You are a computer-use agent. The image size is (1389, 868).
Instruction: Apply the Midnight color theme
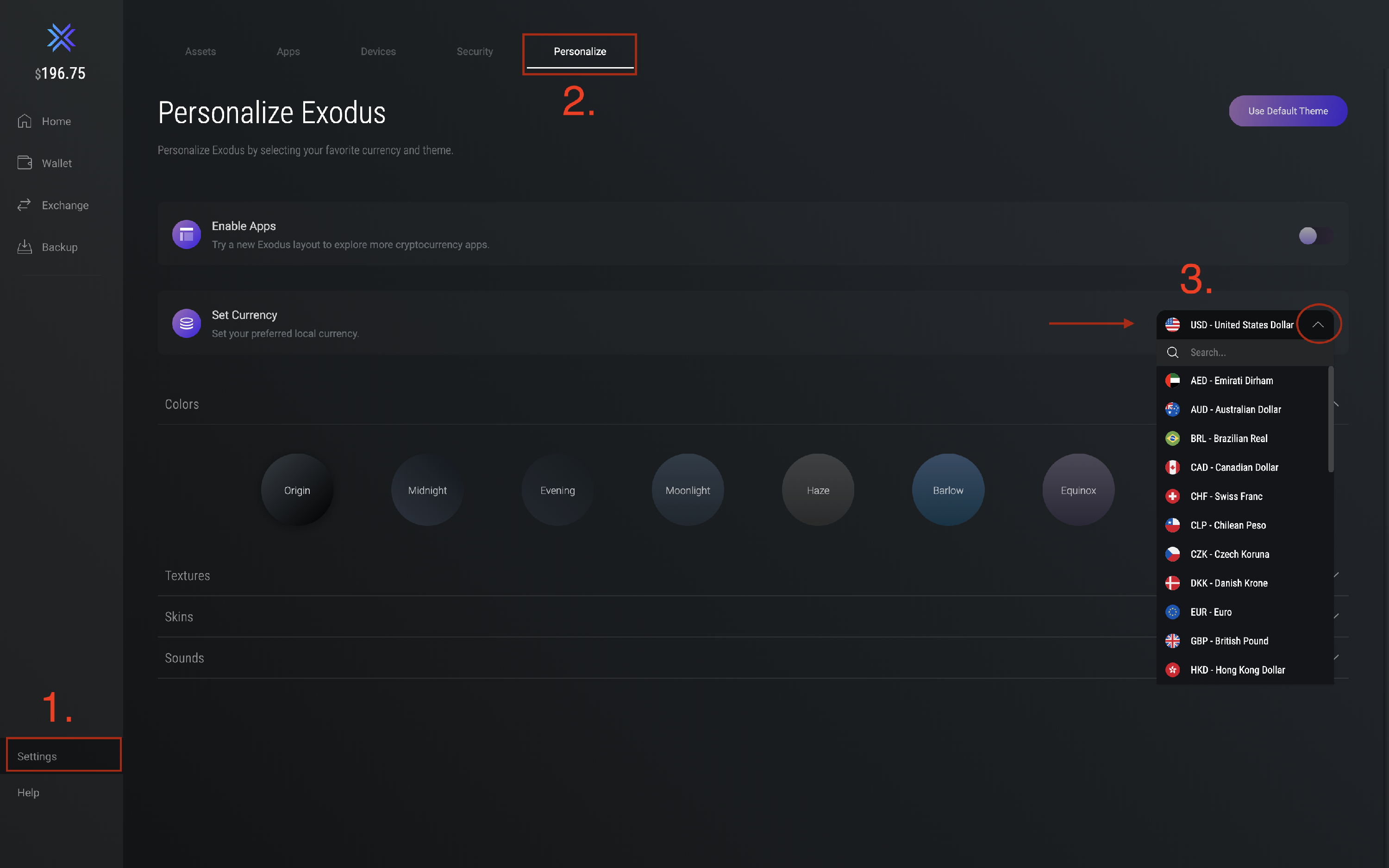pos(427,490)
